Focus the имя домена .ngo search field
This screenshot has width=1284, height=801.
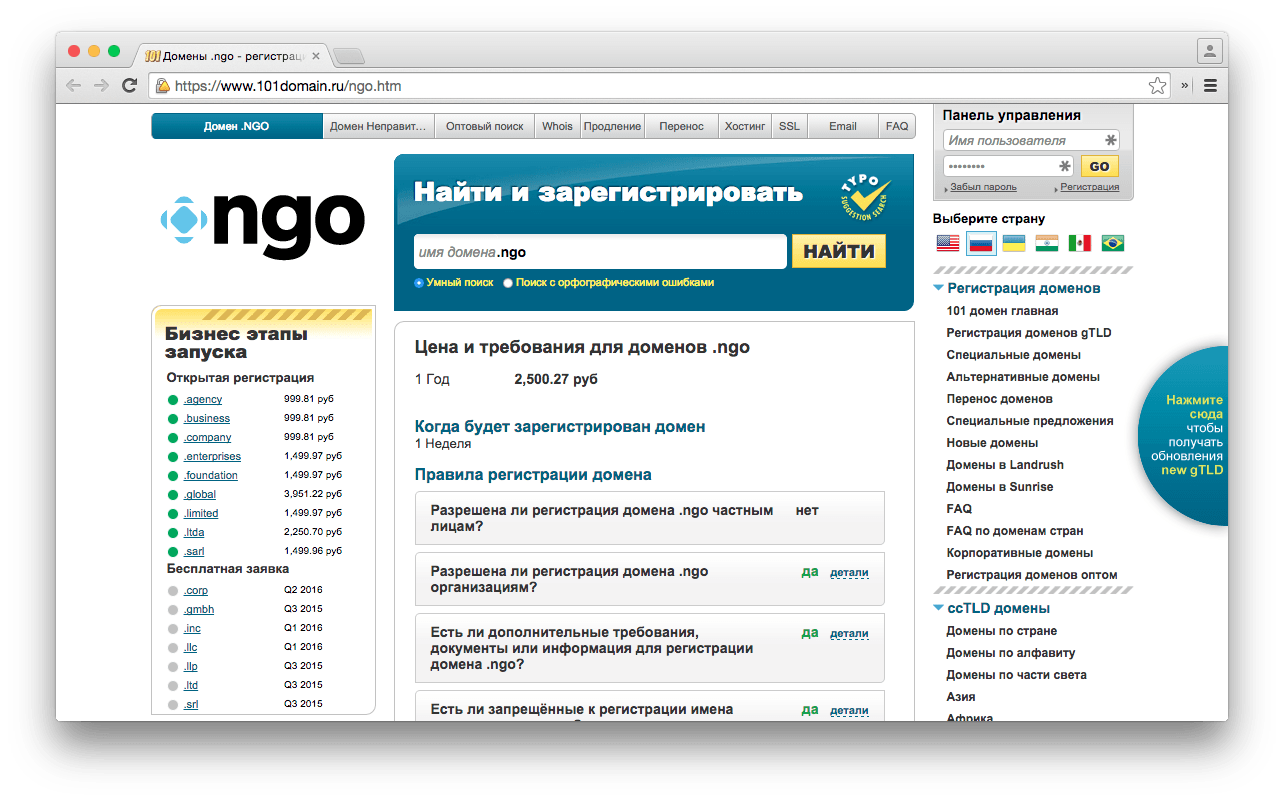600,252
